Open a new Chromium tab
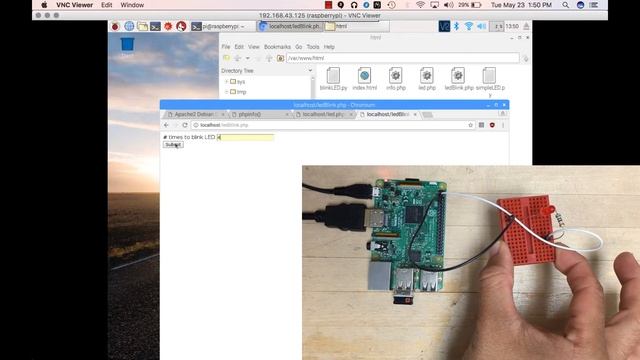This screenshot has width=640, height=360. point(427,115)
